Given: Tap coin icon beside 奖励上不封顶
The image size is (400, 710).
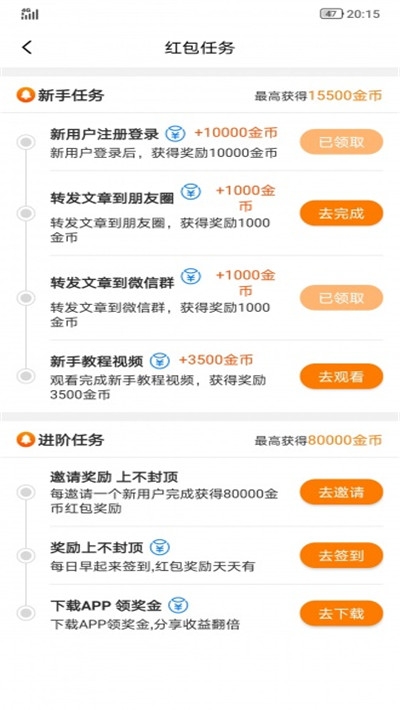Looking at the screenshot, I should click(x=159, y=547).
